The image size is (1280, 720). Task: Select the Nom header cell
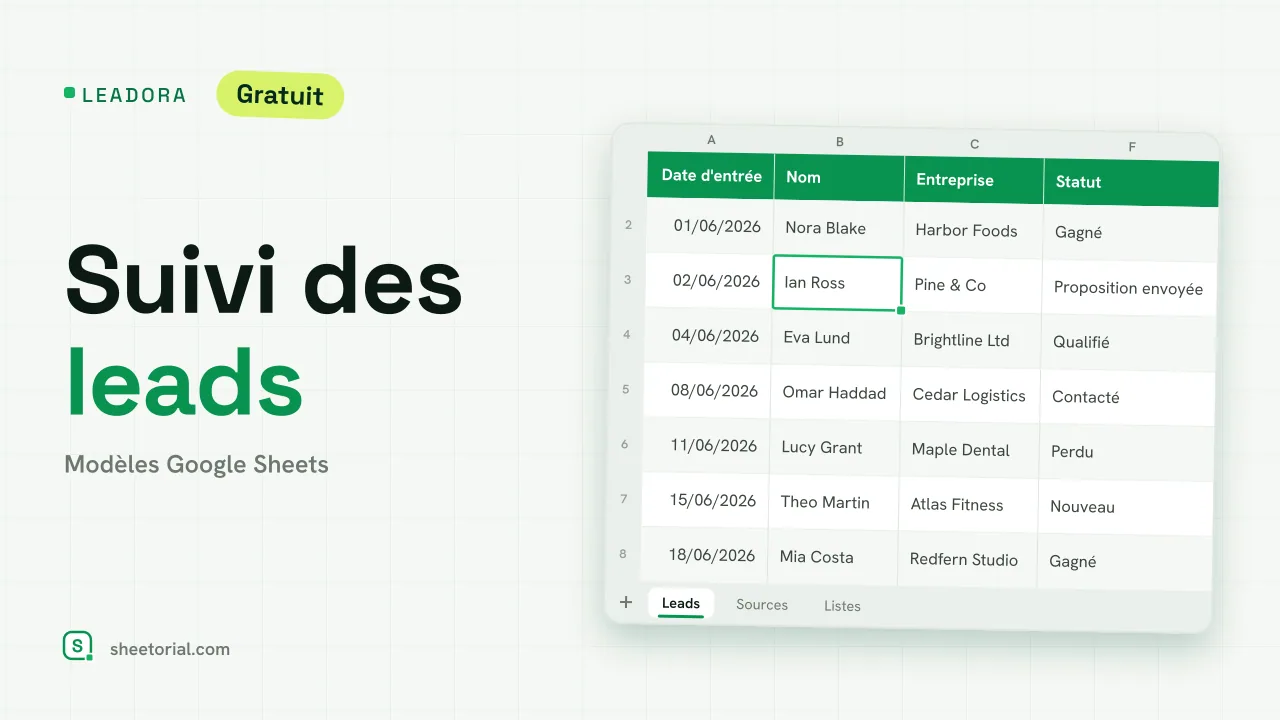pyautogui.click(x=840, y=178)
